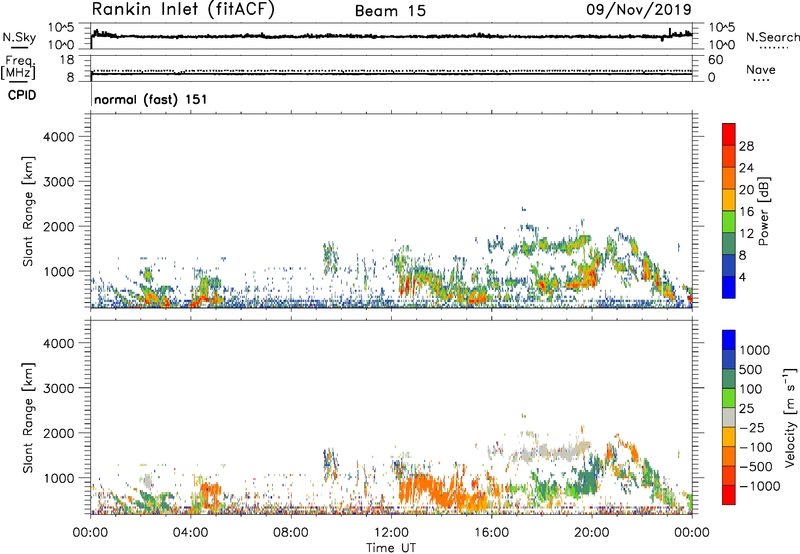
Task: Click the '18' frequency axis tick
Action: click(66, 60)
